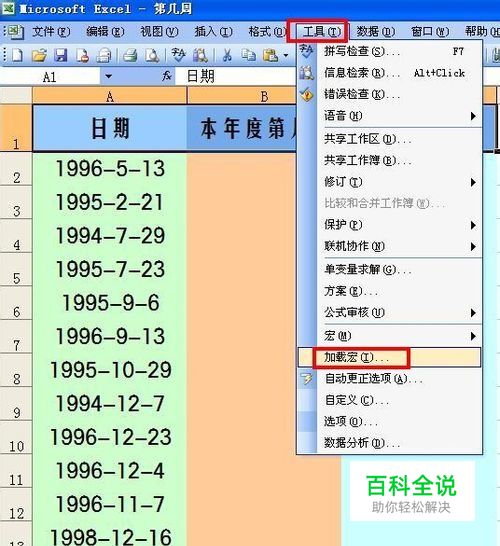This screenshot has height=546, width=500.
Task: Select 选项(O) menu entry
Action: pyautogui.click(x=390, y=422)
